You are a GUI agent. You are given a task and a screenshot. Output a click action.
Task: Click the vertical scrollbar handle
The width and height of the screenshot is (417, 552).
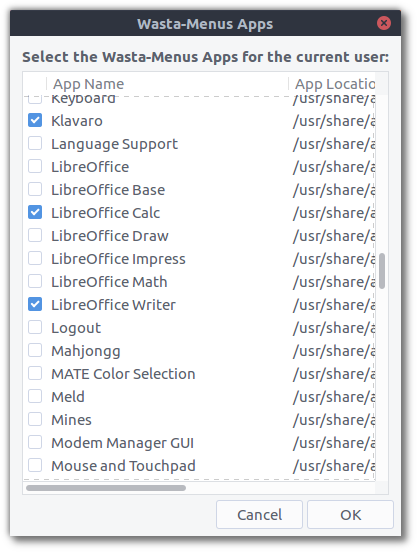382,271
